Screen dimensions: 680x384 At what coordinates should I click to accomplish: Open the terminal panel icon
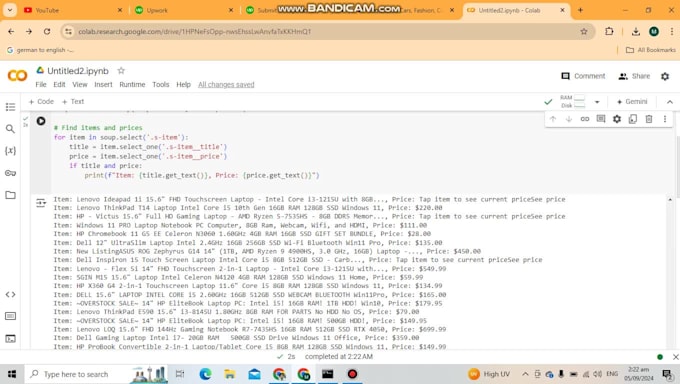(10, 338)
